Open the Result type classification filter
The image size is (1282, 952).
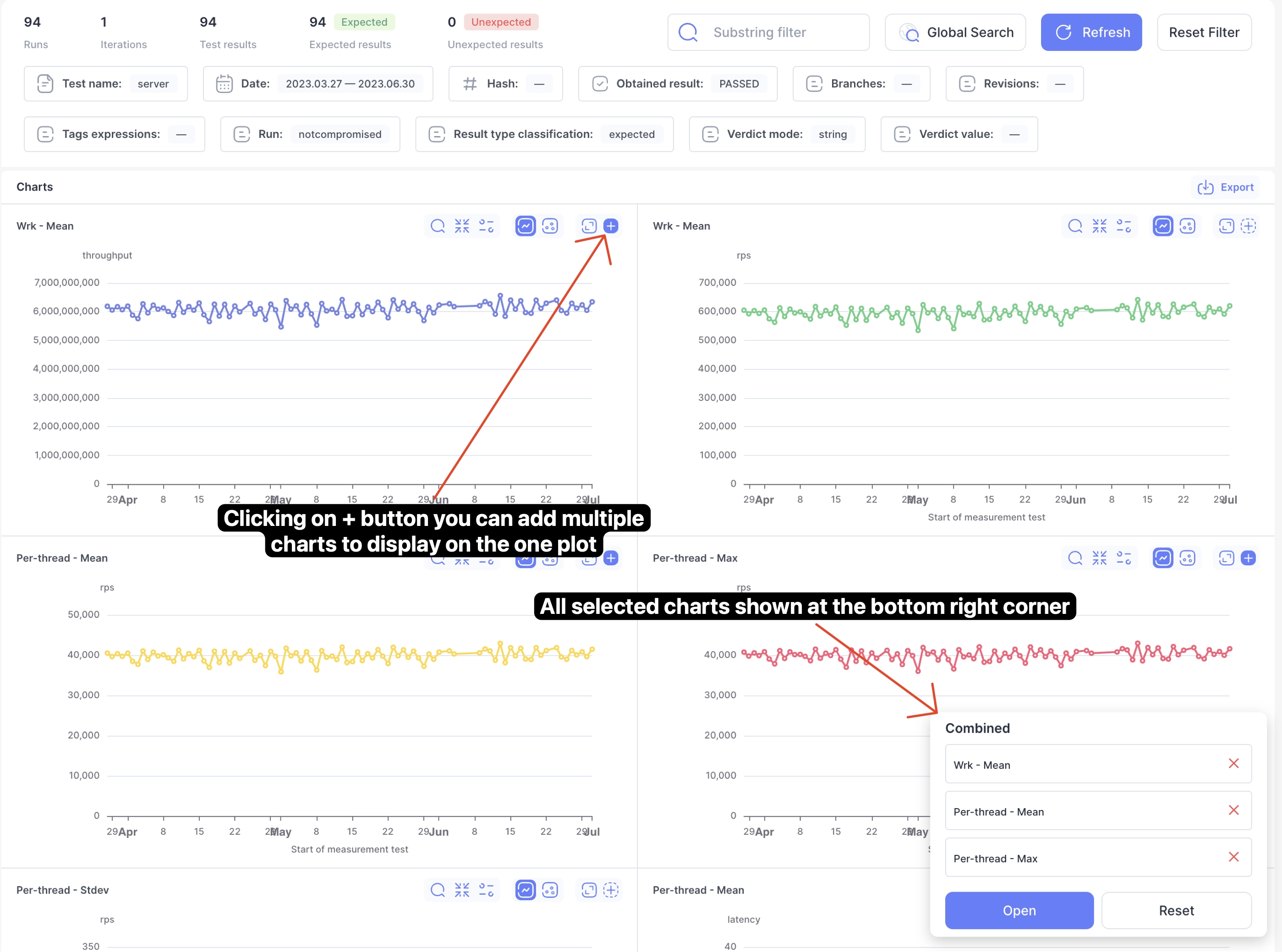544,134
